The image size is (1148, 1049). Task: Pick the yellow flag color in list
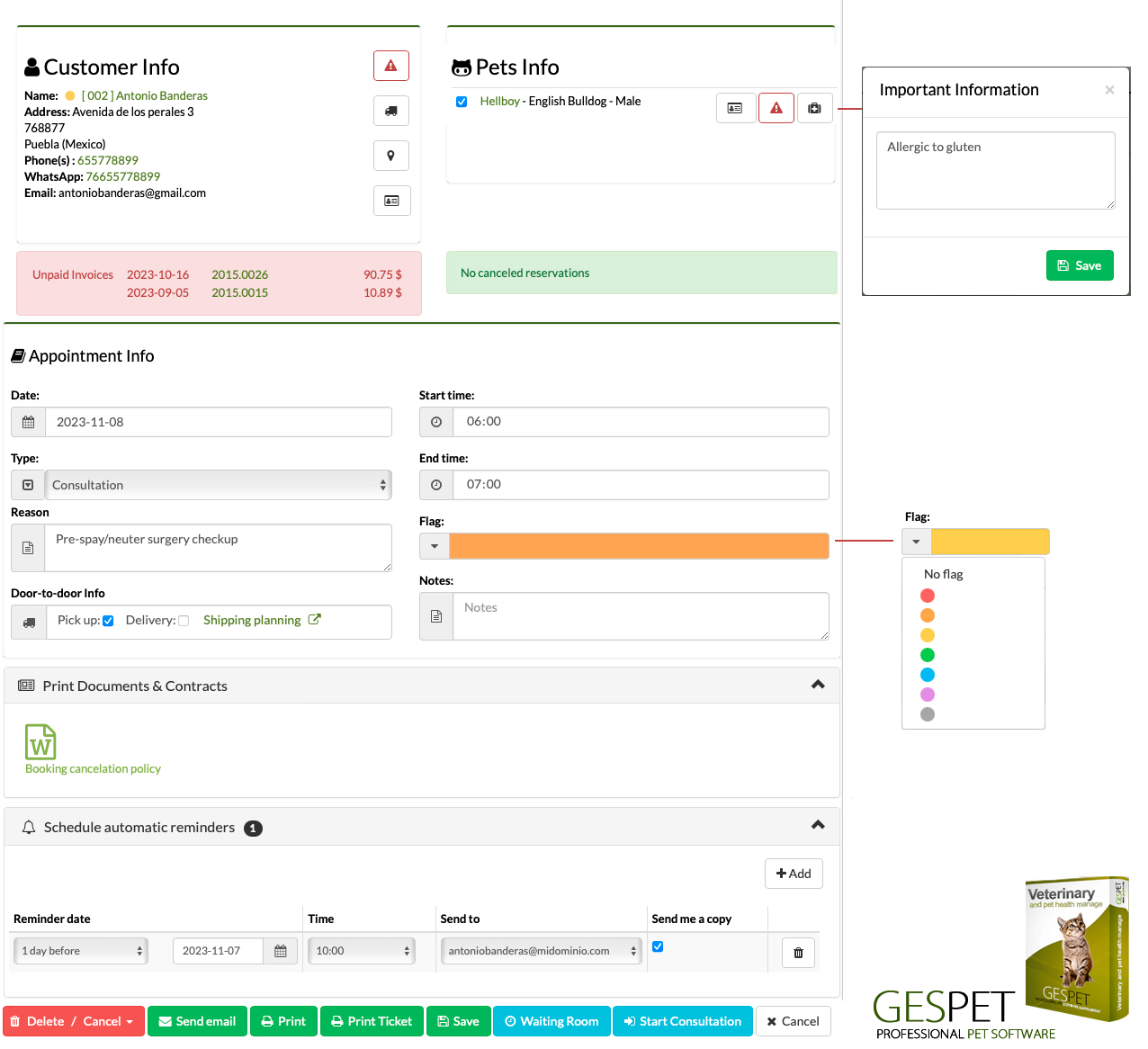coord(928,635)
